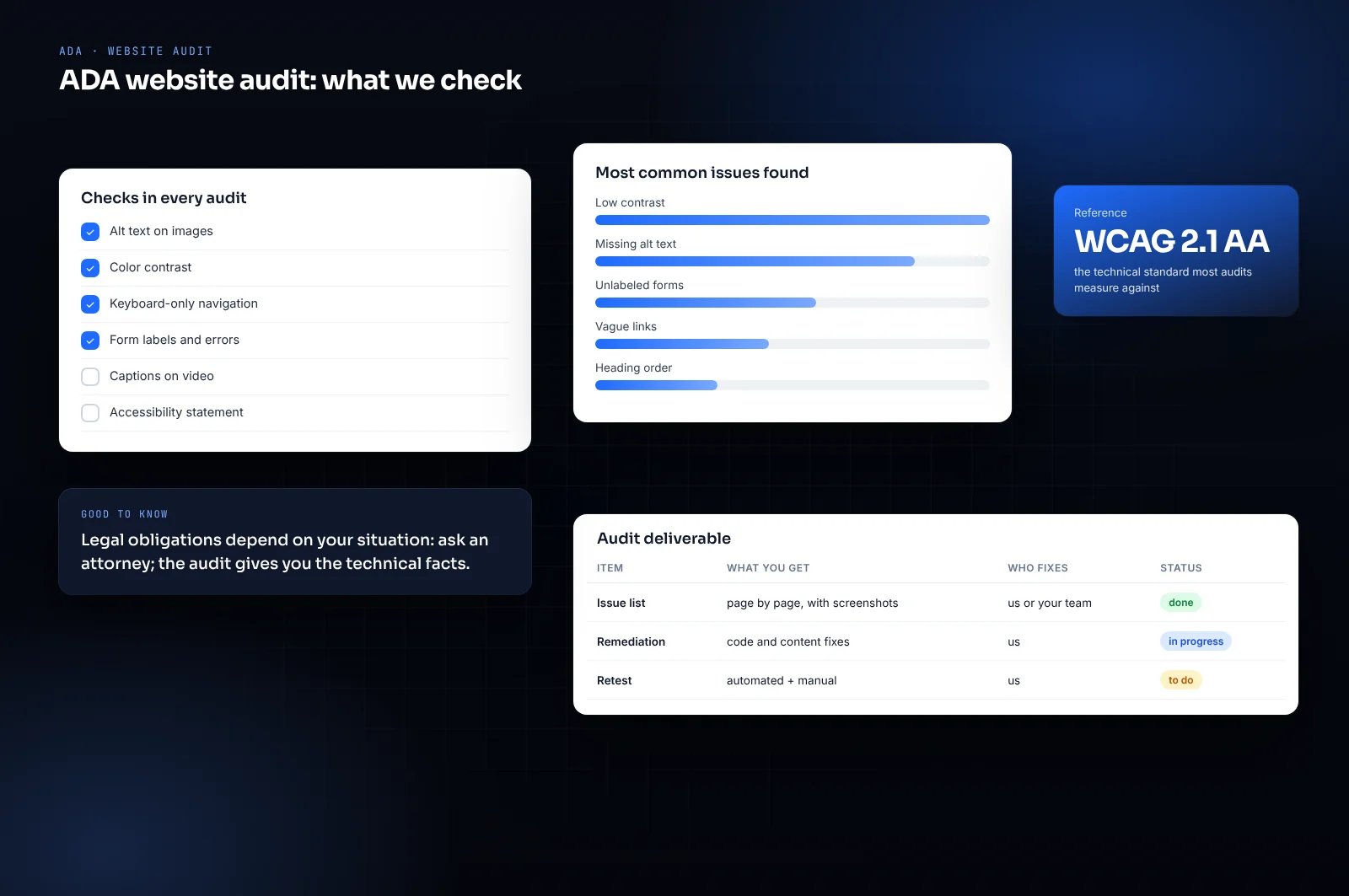Uncheck Keyboard-only navigation checkbox

[90, 304]
